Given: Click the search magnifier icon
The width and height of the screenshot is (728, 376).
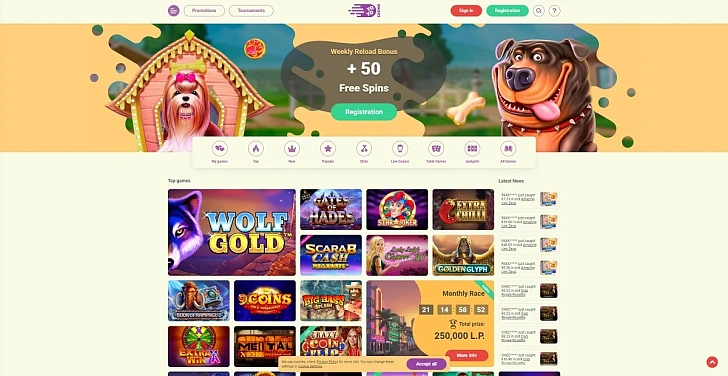Looking at the screenshot, I should point(539,11).
